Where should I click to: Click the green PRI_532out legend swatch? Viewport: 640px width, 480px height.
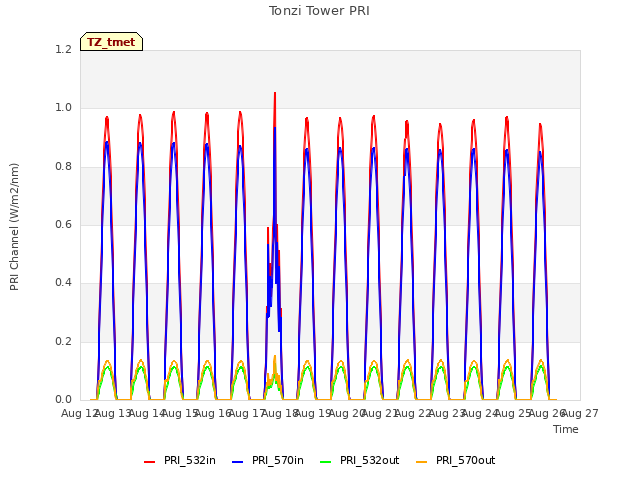pyautogui.click(x=326, y=462)
